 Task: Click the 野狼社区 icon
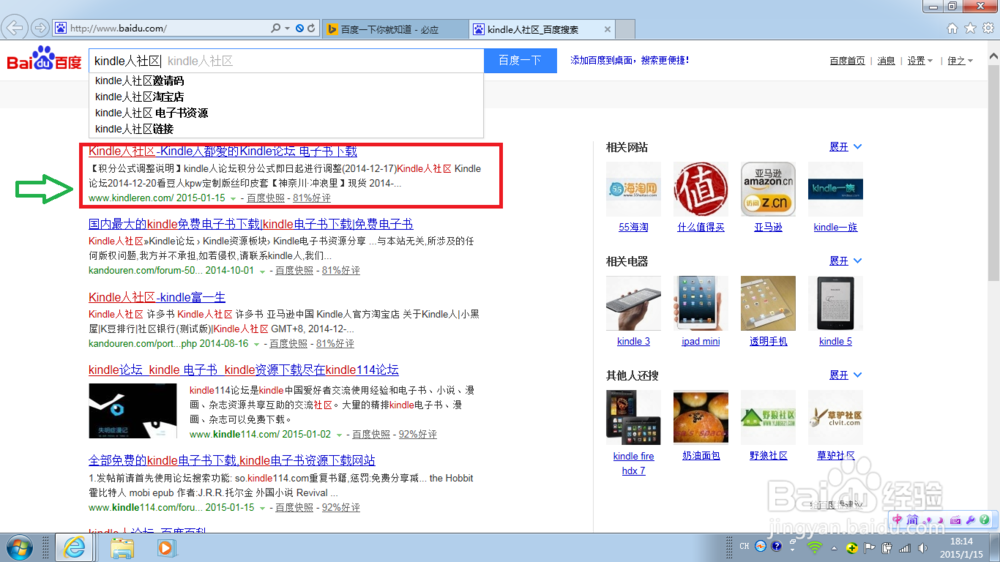point(768,417)
